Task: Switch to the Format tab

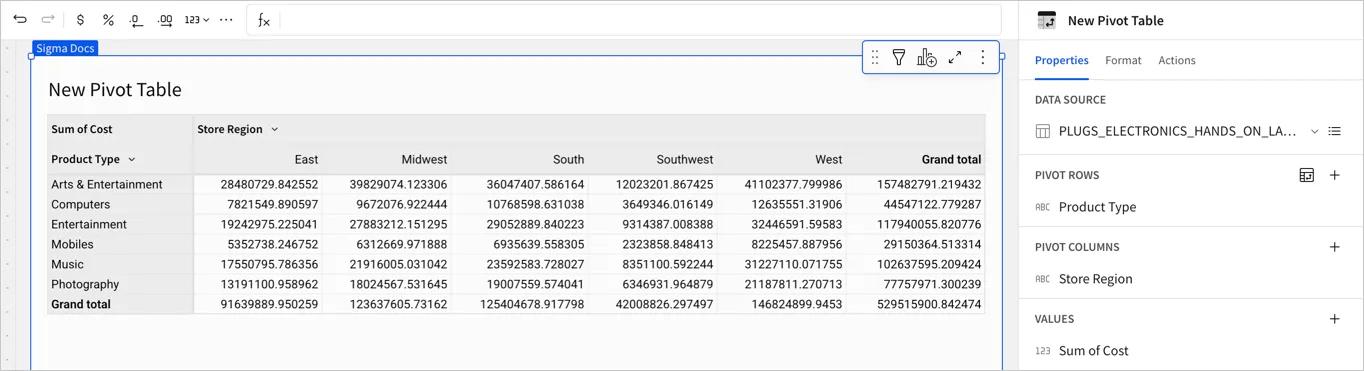Action: tap(1123, 60)
